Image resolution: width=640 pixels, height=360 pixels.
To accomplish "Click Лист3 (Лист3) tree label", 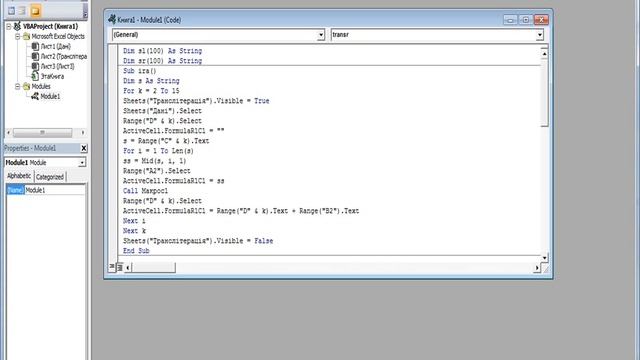I will (58, 66).
